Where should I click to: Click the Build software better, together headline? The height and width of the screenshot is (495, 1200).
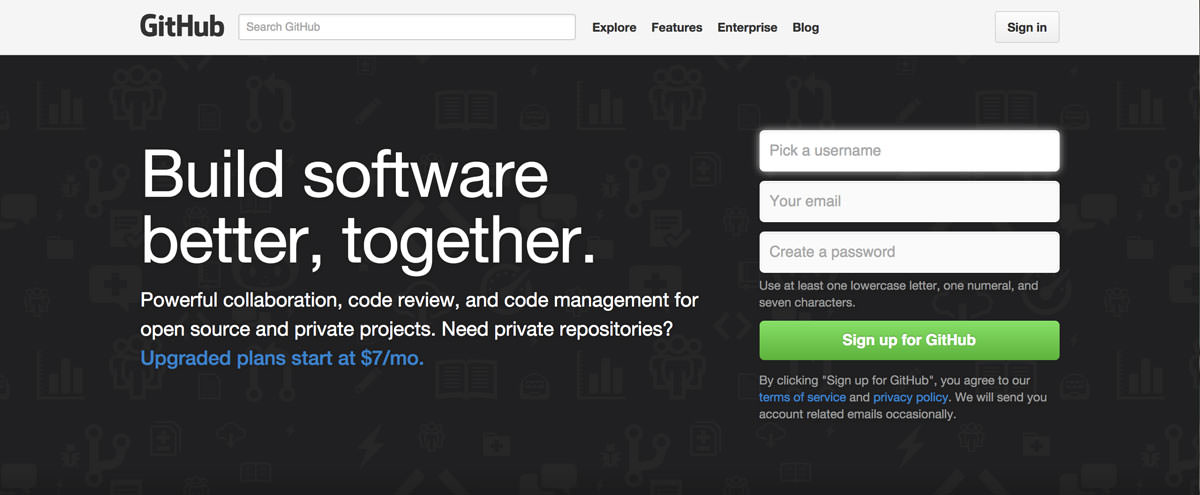click(368, 207)
